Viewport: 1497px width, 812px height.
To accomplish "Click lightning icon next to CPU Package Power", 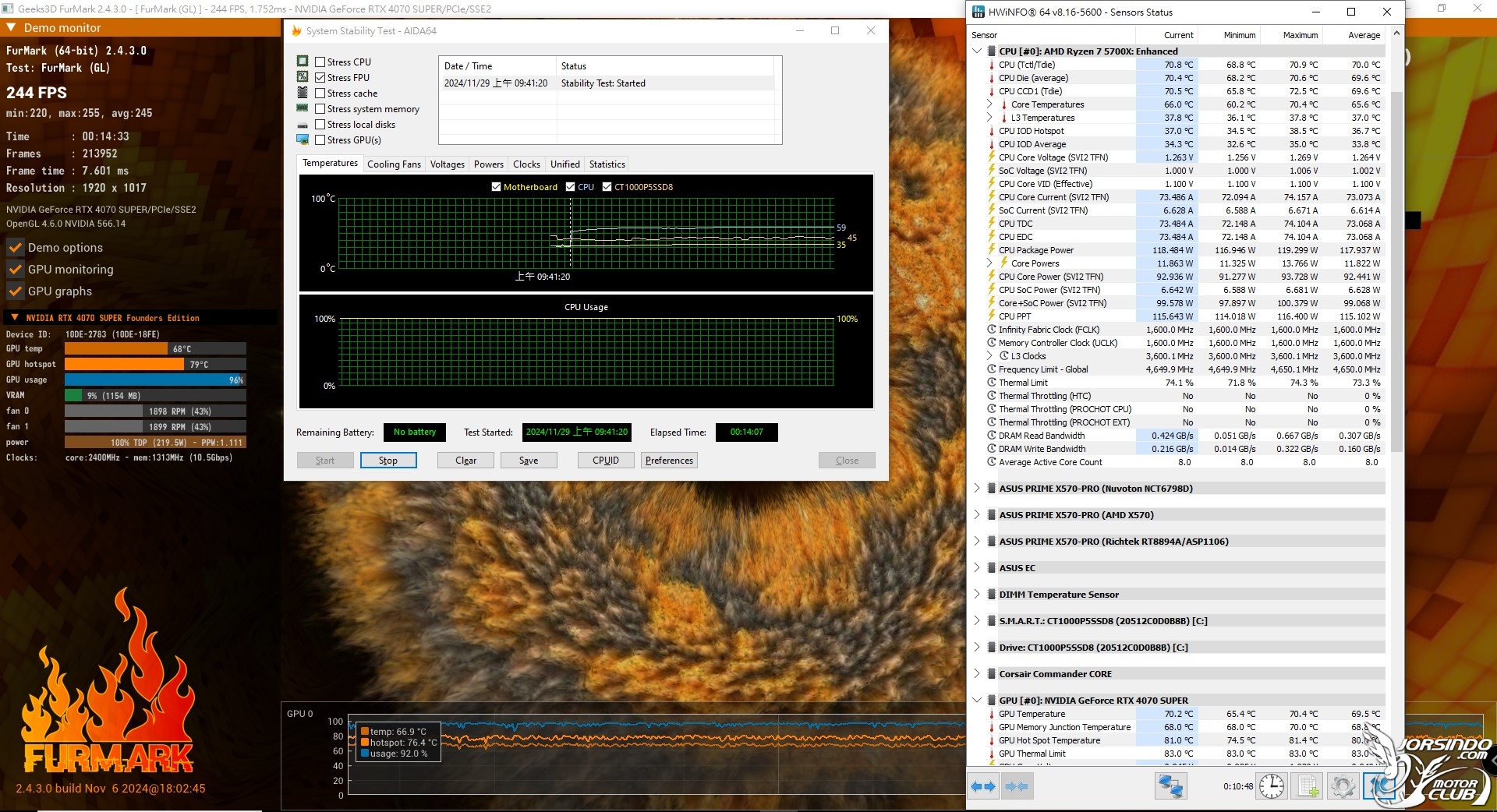I will 992,250.
